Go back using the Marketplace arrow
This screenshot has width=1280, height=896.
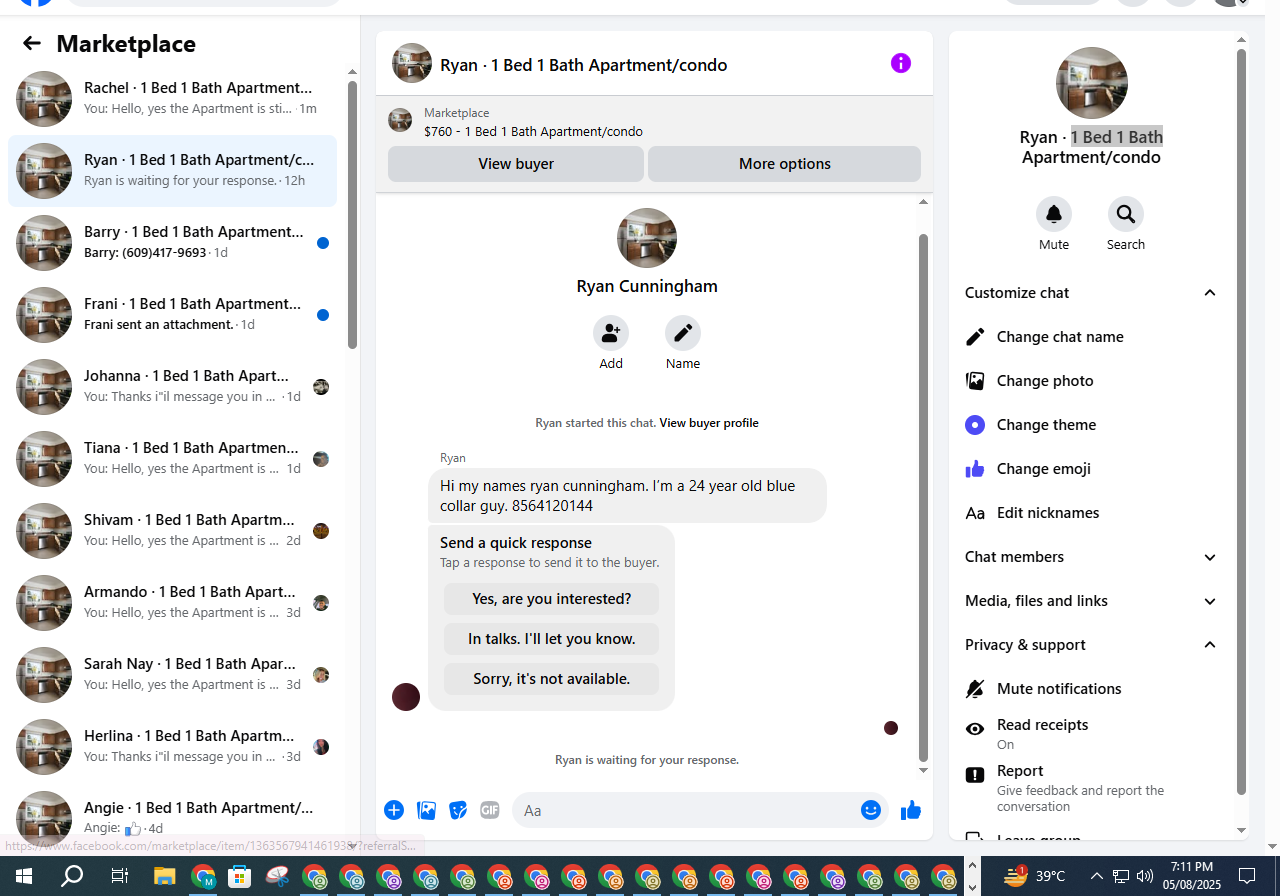pos(32,43)
